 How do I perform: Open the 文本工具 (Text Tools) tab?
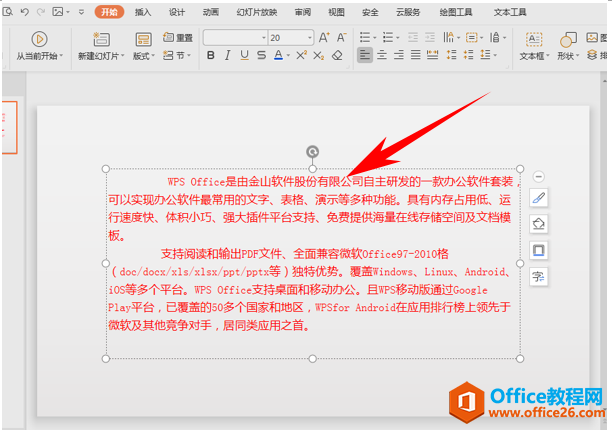point(510,12)
